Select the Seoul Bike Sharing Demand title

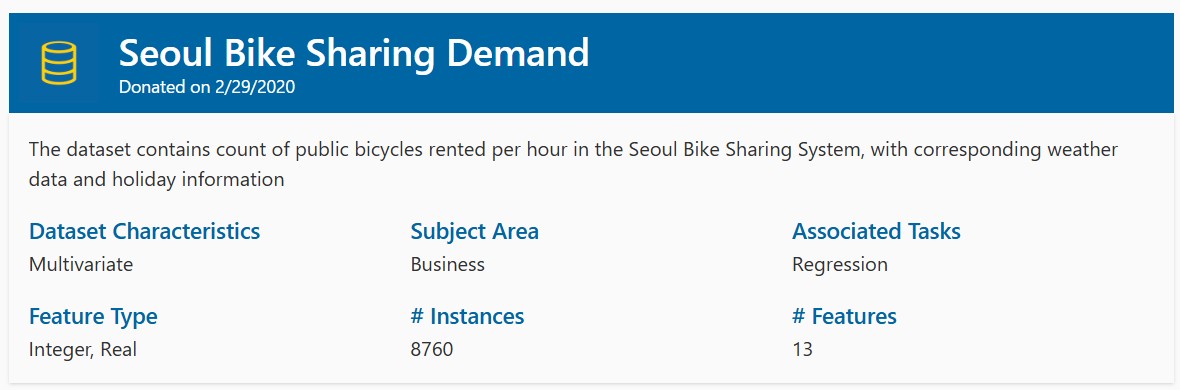pos(354,53)
